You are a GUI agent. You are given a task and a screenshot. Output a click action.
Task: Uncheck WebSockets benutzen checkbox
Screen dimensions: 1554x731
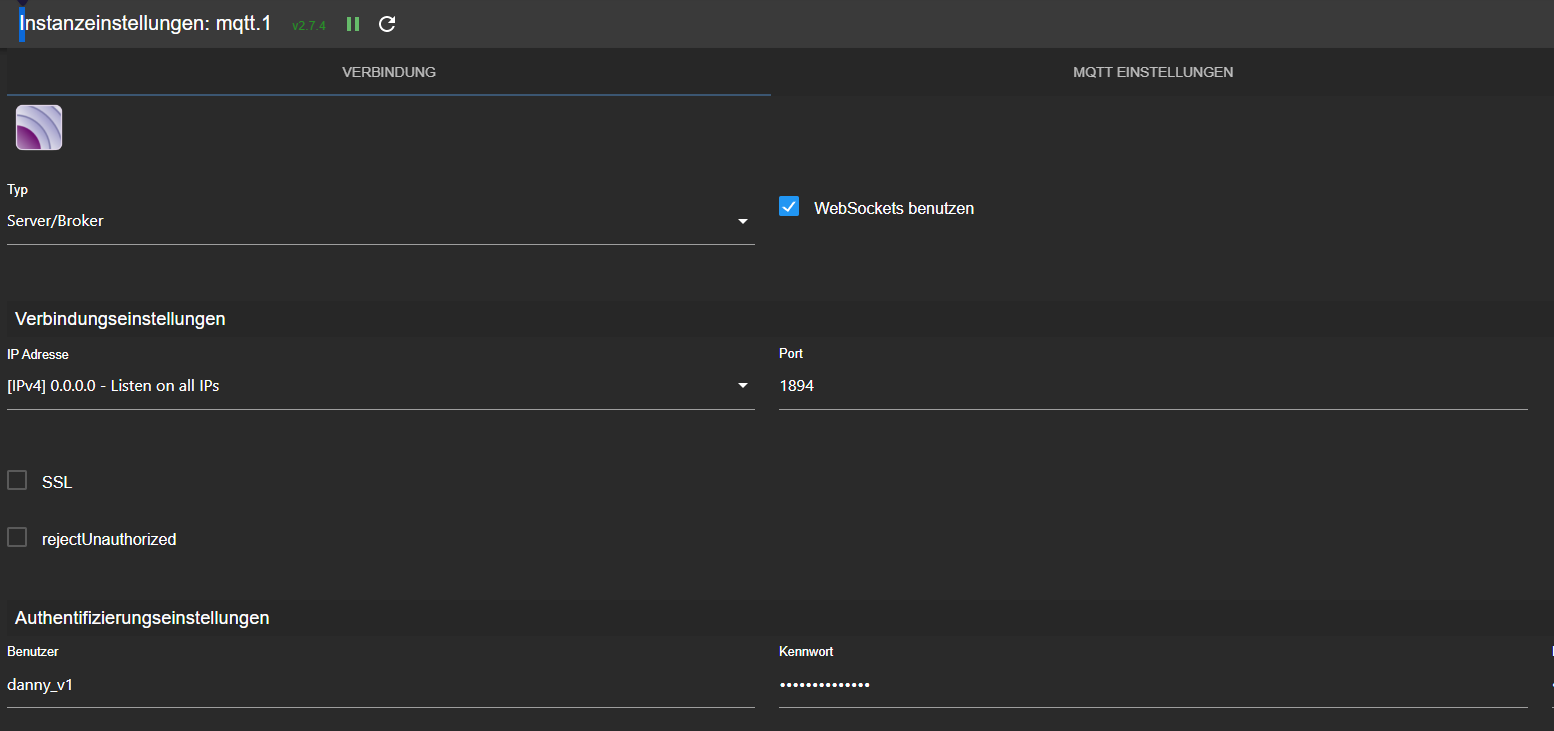coord(789,207)
